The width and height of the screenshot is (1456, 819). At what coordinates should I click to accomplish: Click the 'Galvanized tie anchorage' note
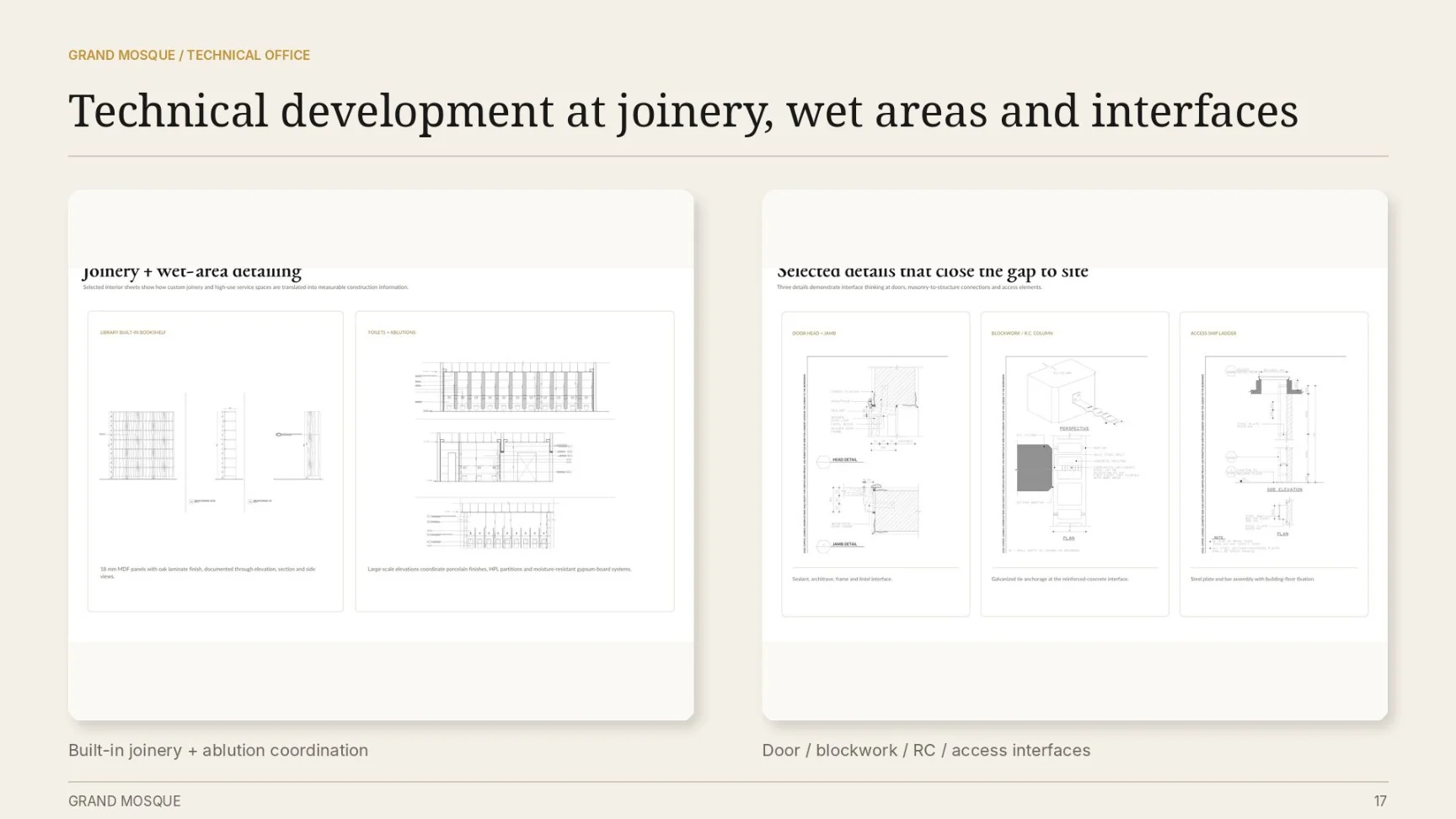pyautogui.click(x=1060, y=579)
